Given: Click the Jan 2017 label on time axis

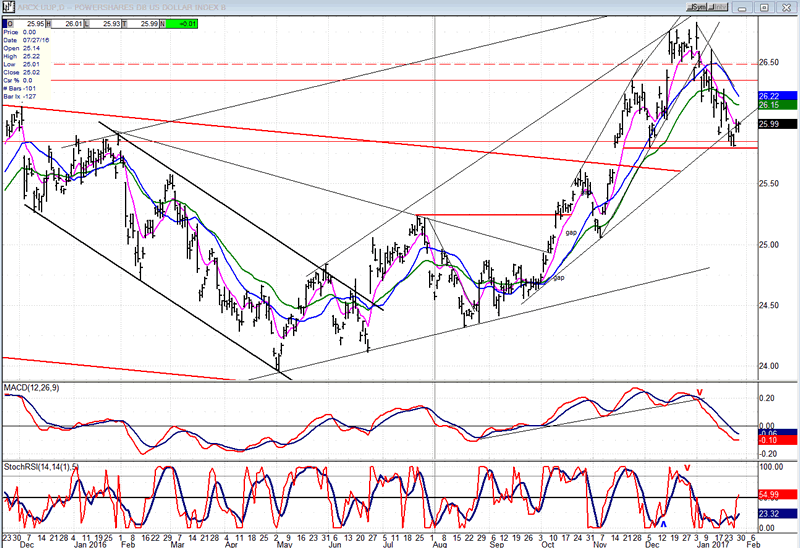Looking at the screenshot, I should pyautogui.click(x=711, y=544).
